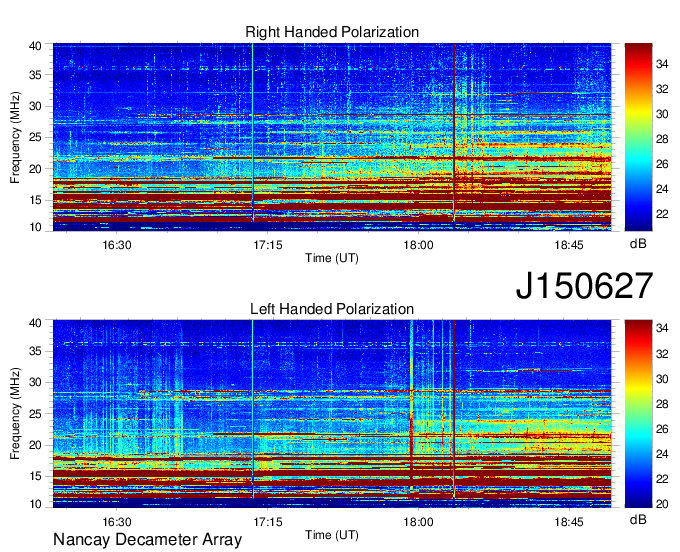This screenshot has height=552, width=680.
Task: Click the 15 MHz tick of Right Handed plot
Action: click(35, 200)
